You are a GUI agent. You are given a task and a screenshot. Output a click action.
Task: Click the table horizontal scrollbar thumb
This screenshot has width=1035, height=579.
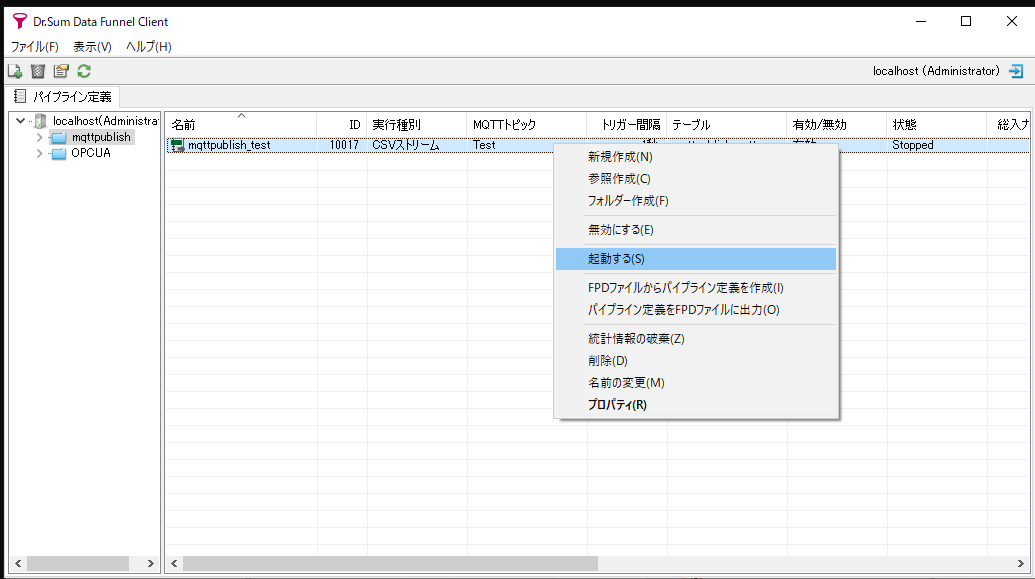390,564
